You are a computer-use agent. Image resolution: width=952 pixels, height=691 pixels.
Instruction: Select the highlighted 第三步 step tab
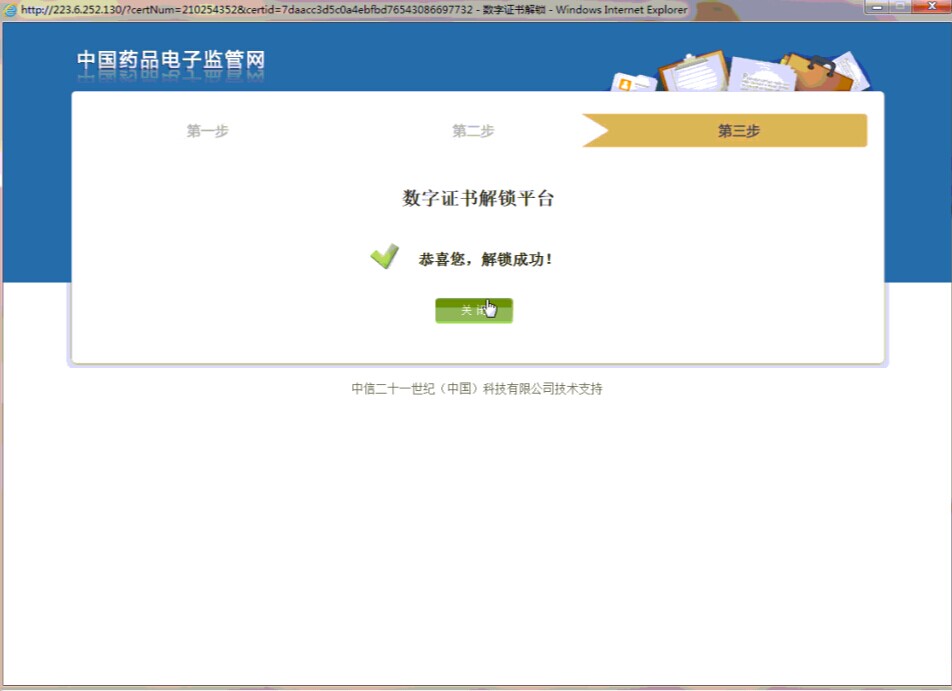738,131
